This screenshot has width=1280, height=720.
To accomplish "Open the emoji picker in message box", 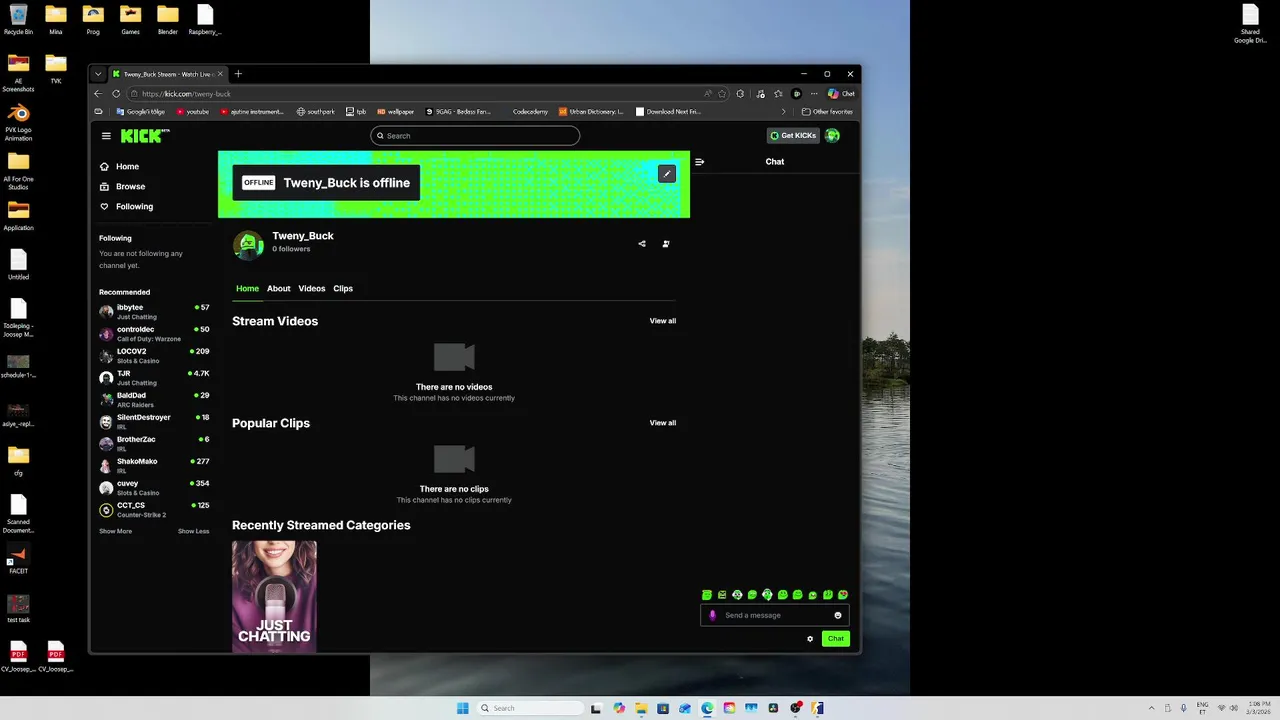I will (x=838, y=615).
